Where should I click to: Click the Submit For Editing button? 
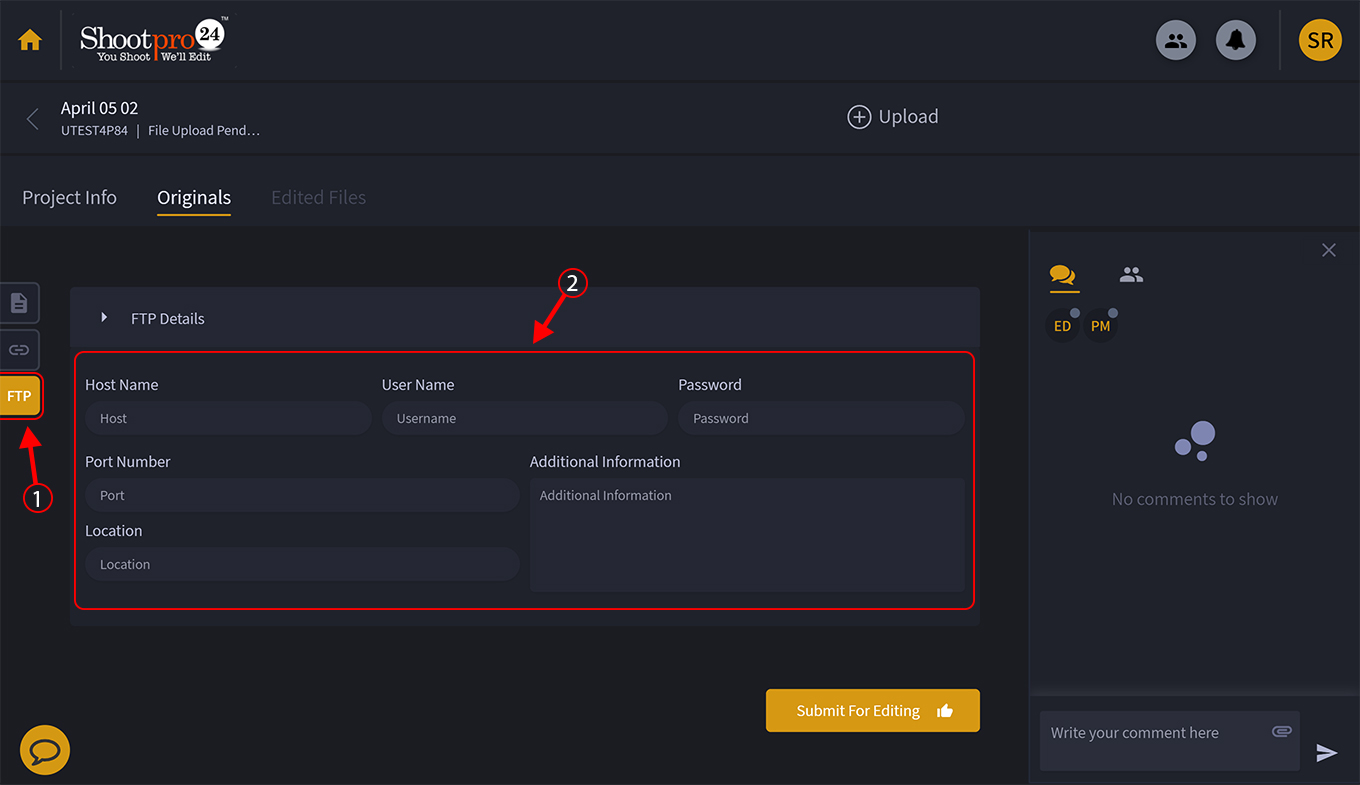tap(872, 711)
